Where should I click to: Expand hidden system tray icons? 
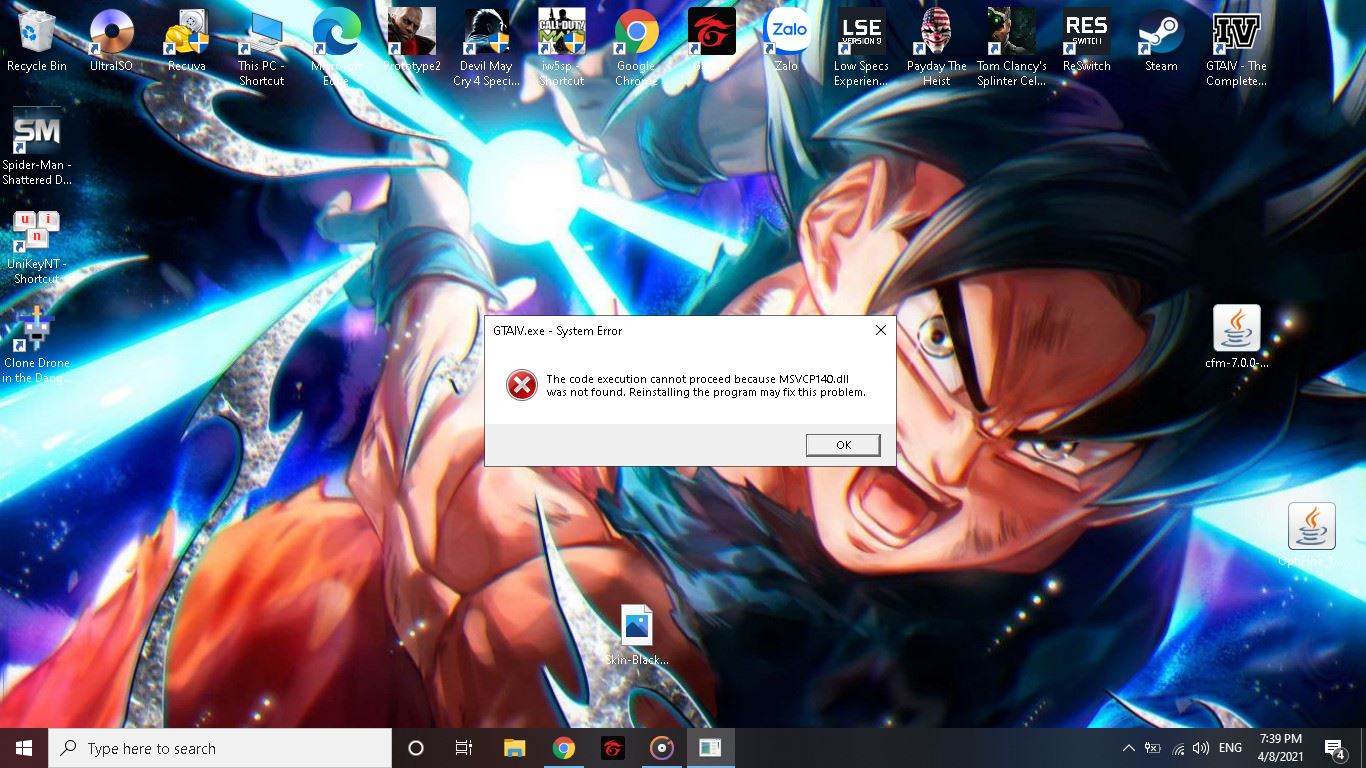1128,747
